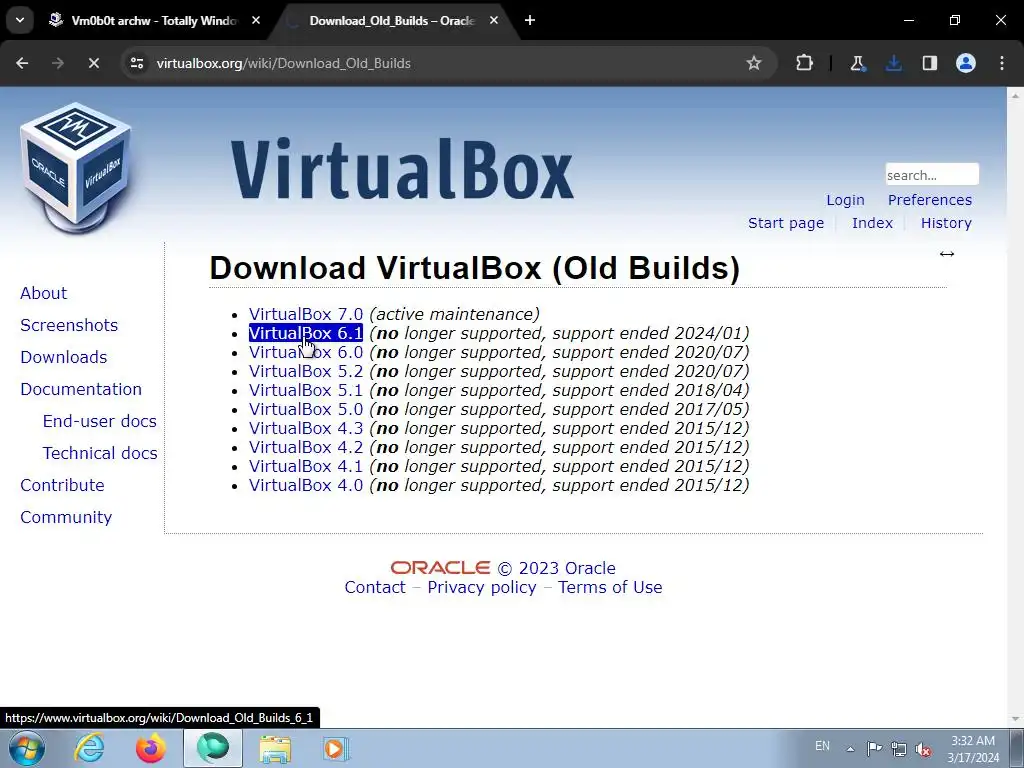Open the VirtualBox 4.3 builds link
The image size is (1024, 768).
306,428
